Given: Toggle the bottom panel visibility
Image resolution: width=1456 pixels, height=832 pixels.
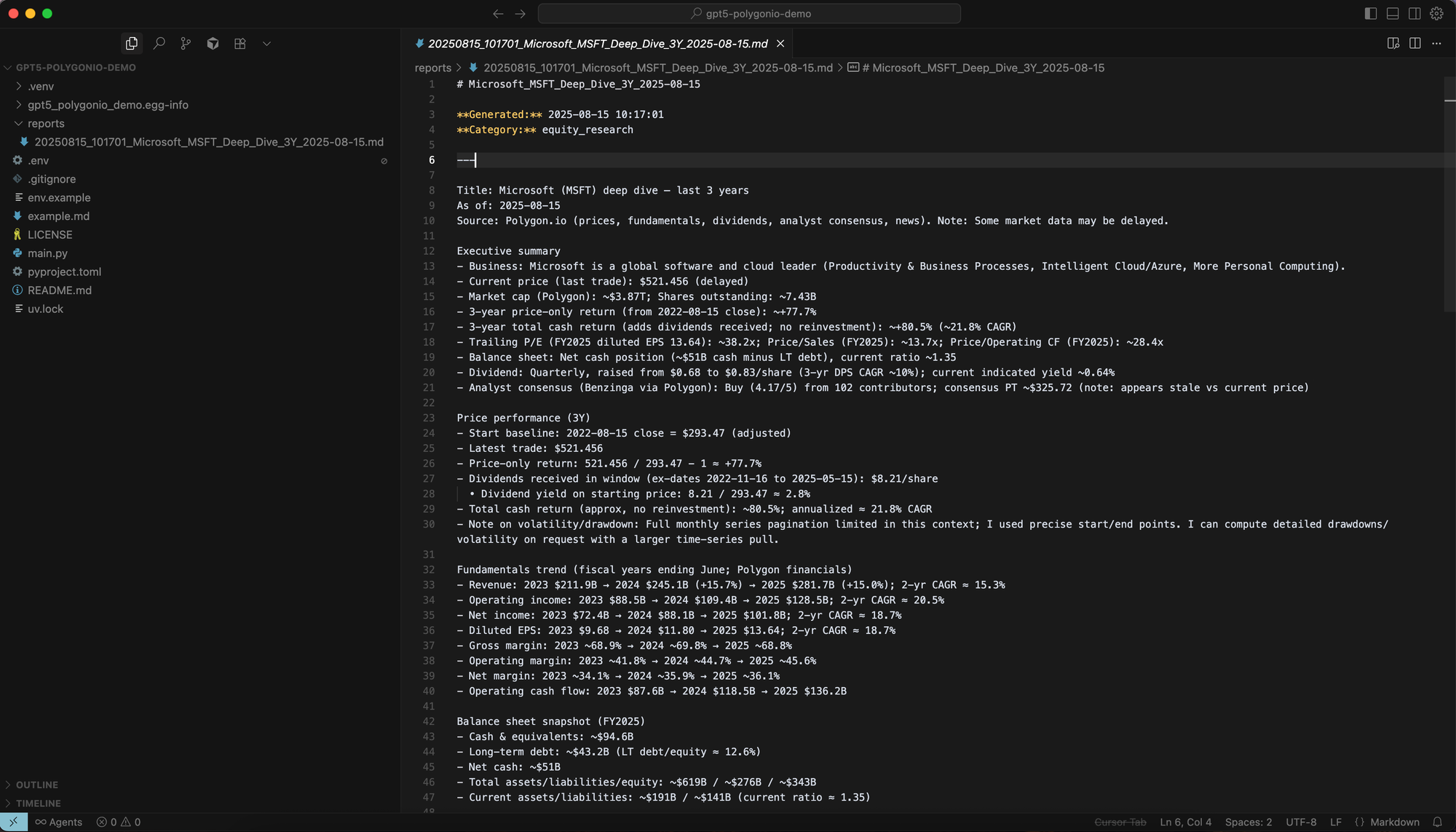Looking at the screenshot, I should (x=1392, y=13).
